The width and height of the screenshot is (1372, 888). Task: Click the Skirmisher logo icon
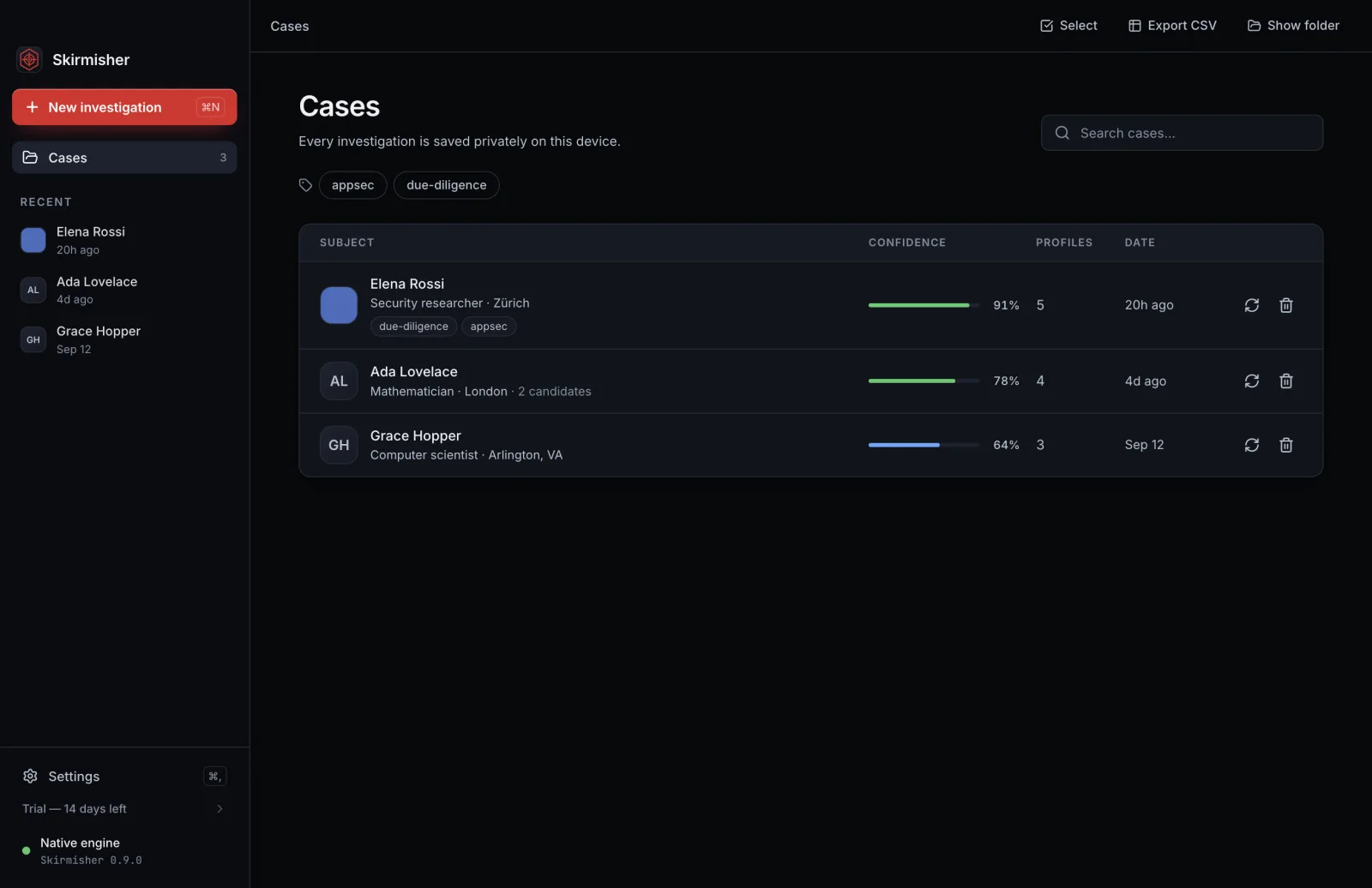pos(29,59)
